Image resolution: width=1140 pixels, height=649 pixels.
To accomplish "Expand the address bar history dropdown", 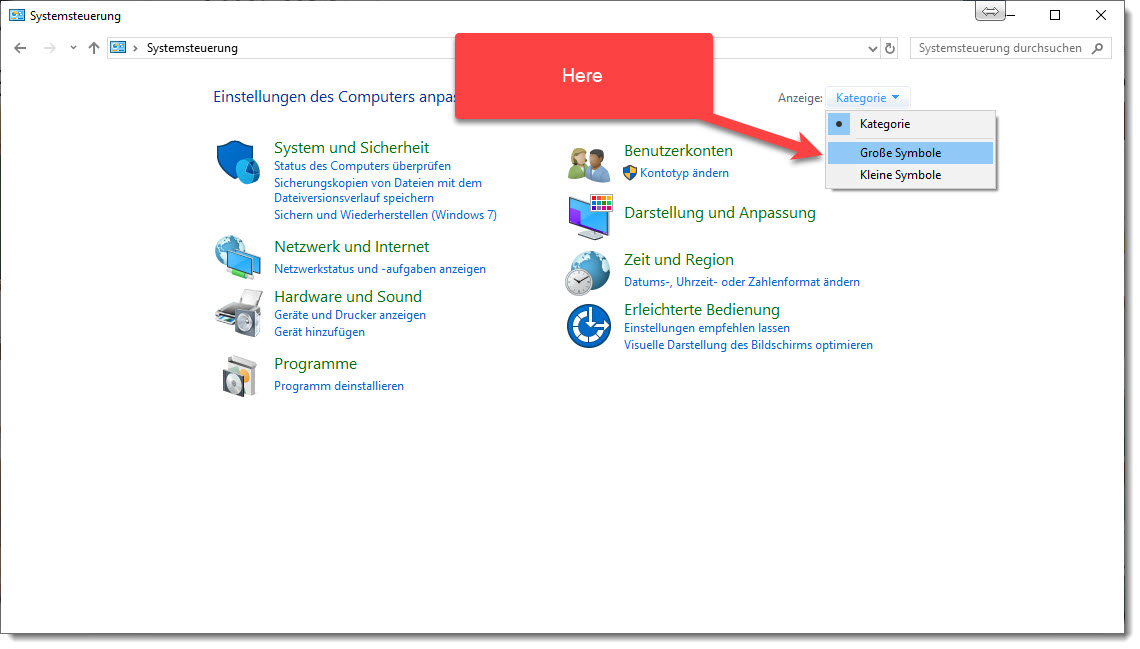I will [x=872, y=48].
